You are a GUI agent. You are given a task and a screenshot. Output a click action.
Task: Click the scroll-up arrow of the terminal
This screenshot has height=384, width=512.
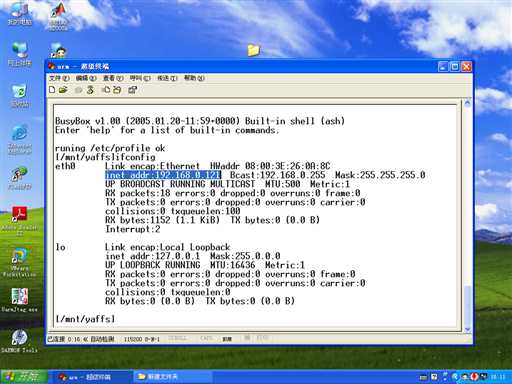(467, 103)
